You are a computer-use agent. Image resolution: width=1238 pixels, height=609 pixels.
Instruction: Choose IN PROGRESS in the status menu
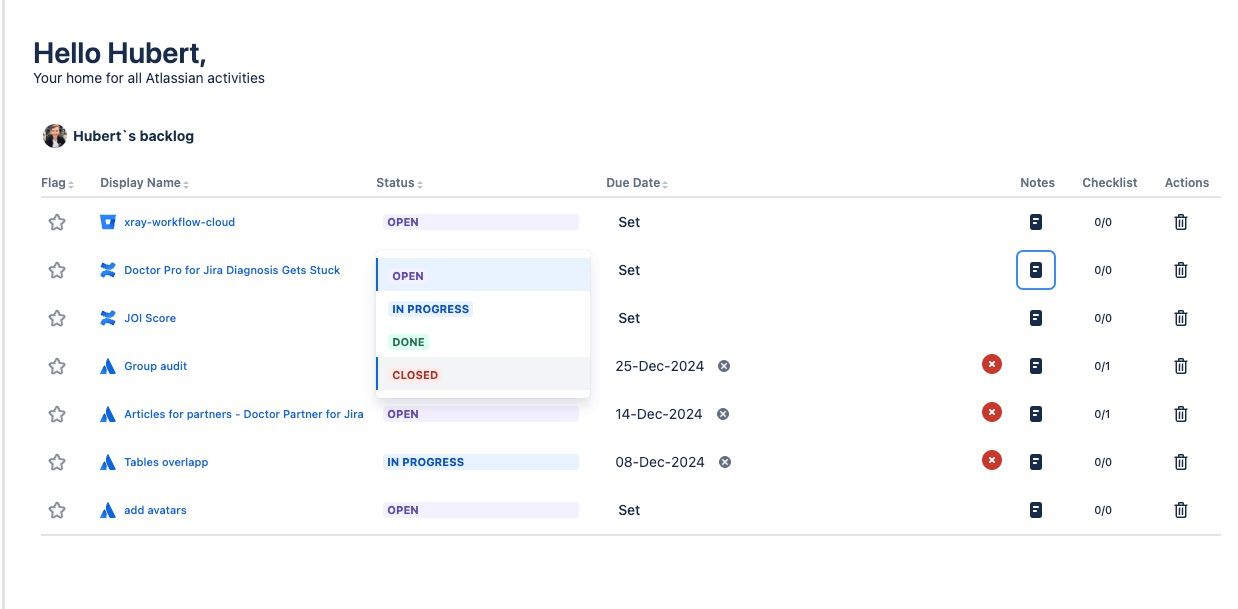pyautogui.click(x=483, y=309)
